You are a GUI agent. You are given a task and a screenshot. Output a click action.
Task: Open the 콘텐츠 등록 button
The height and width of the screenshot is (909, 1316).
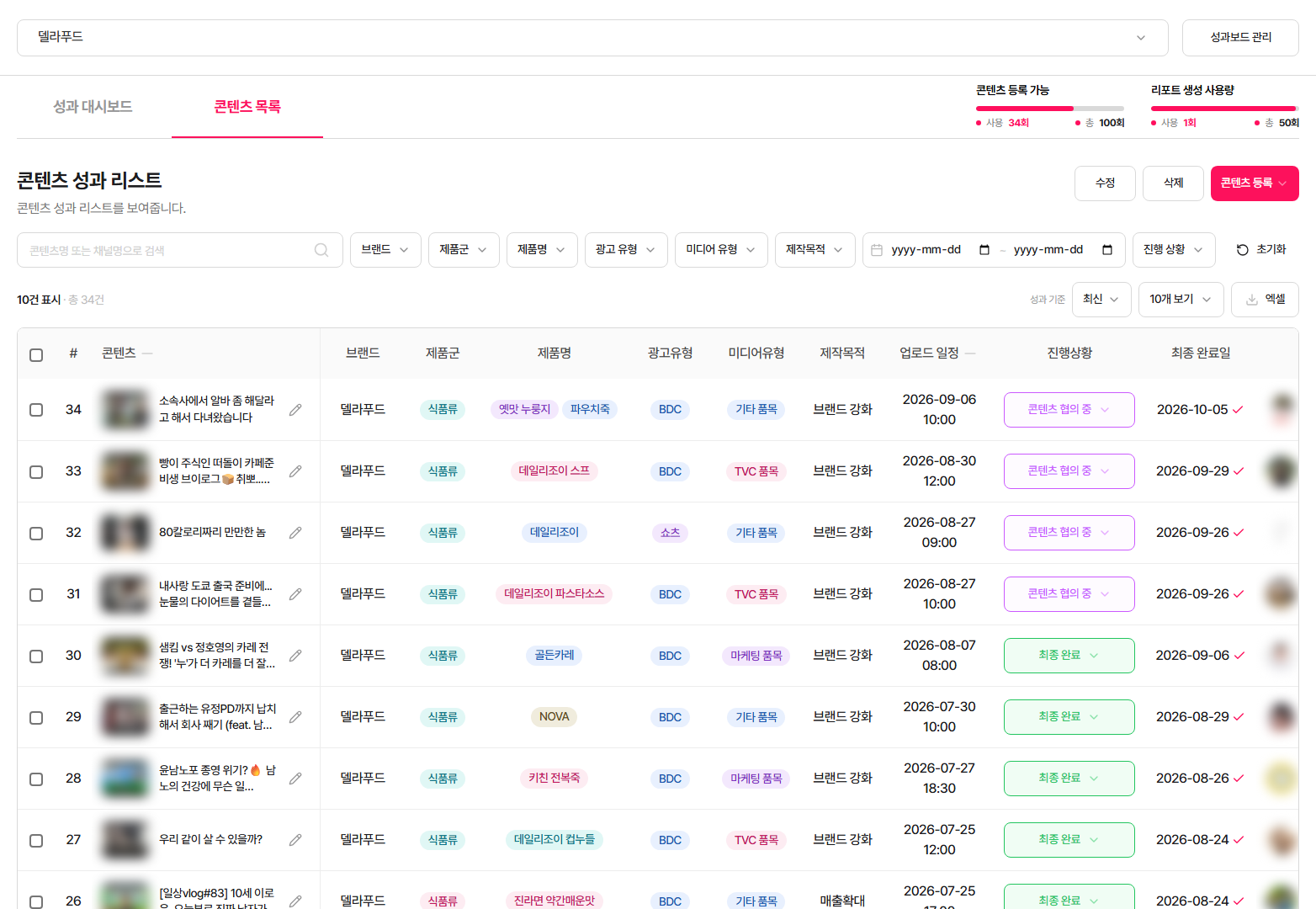(x=1255, y=183)
